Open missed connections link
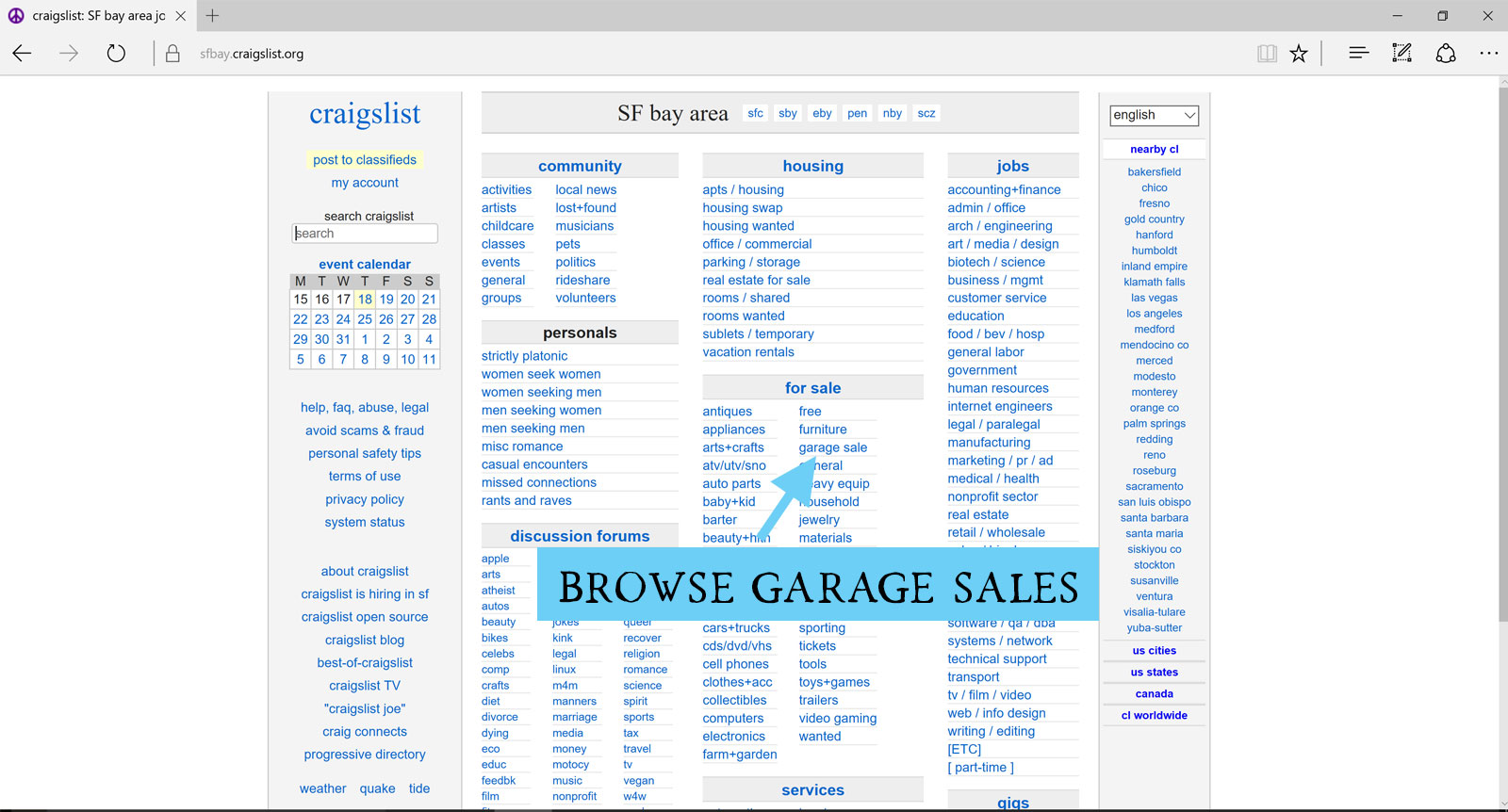The image size is (1508, 812). 539,482
